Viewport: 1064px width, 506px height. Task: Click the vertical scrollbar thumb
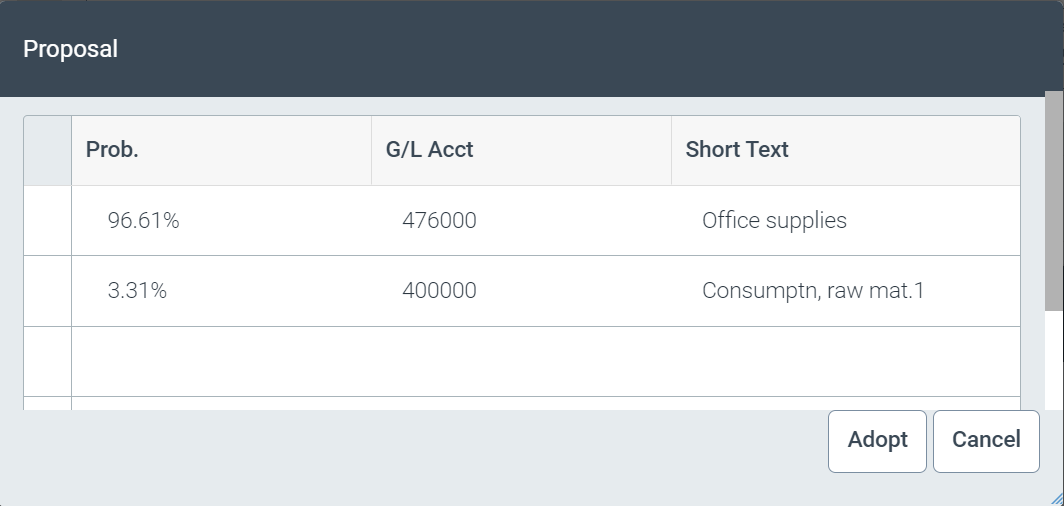tap(1053, 200)
